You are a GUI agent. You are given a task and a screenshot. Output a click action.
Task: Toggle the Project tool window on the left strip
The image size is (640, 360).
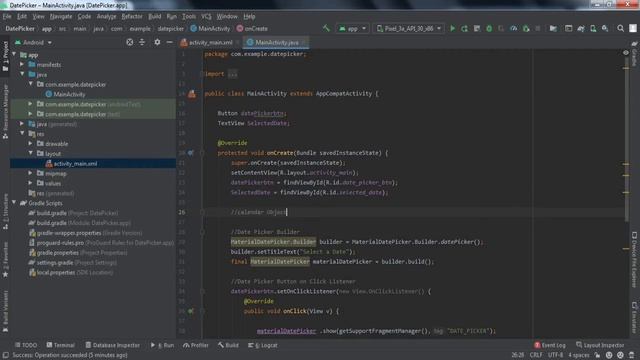click(5, 56)
